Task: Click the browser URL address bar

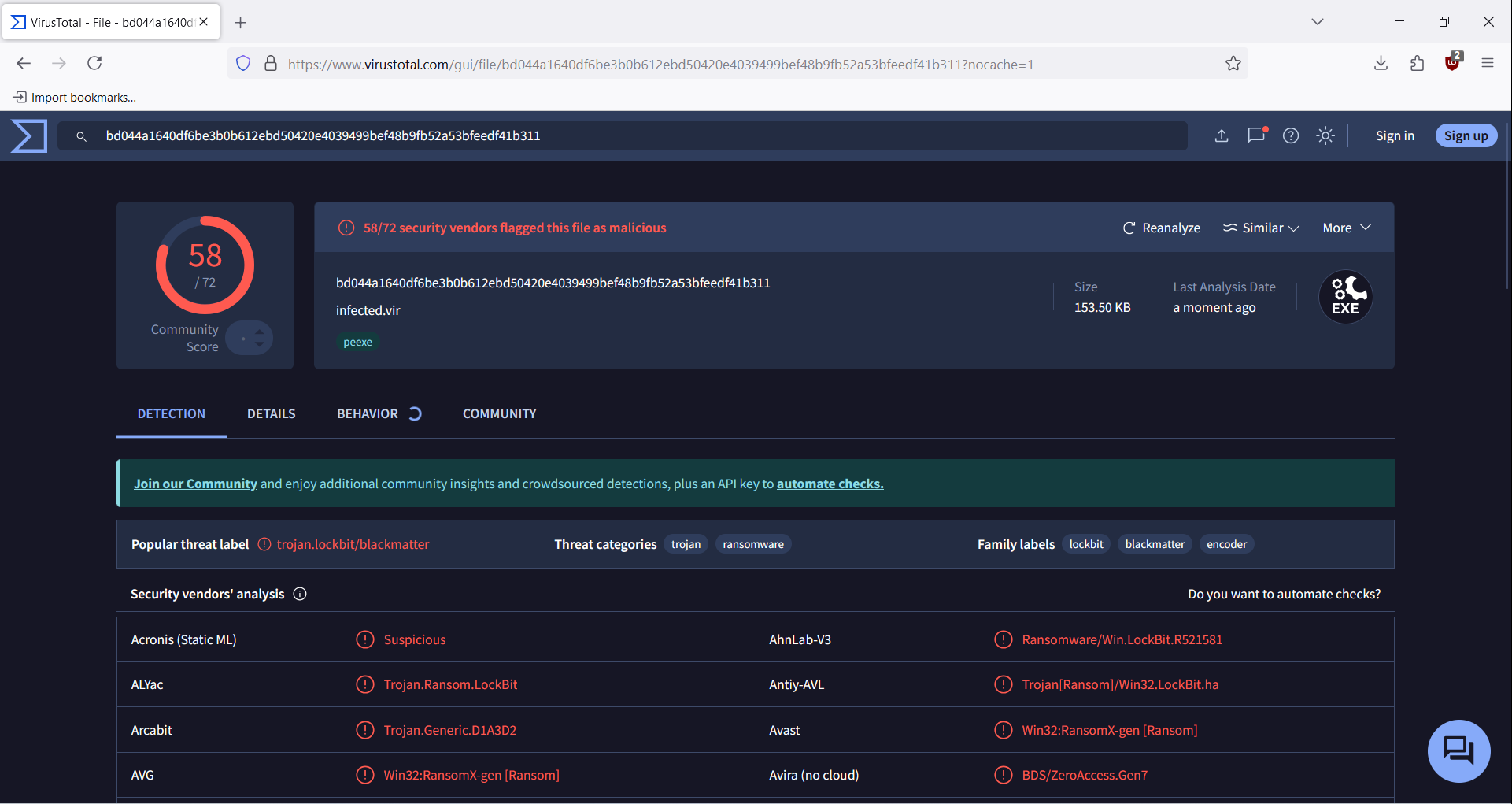Action: pos(736,64)
